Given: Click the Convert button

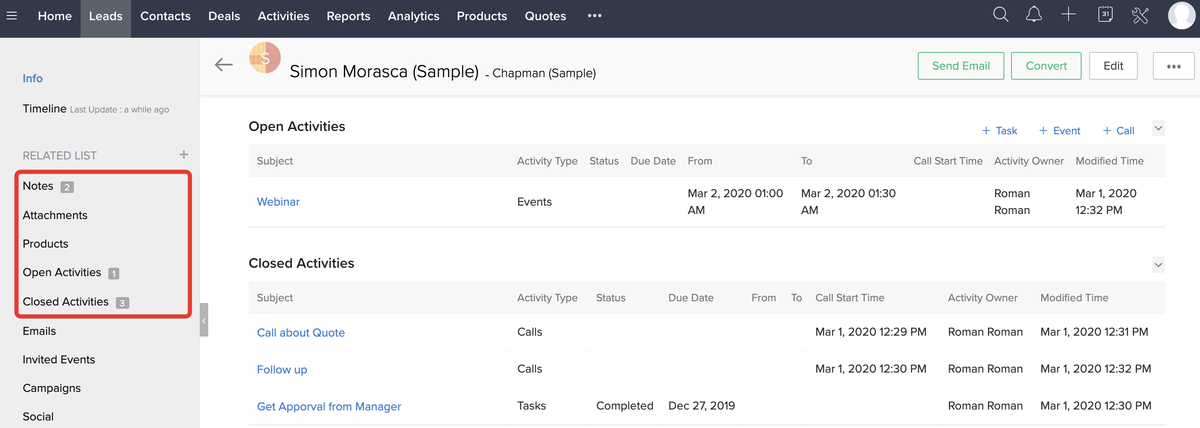Looking at the screenshot, I should [1046, 66].
